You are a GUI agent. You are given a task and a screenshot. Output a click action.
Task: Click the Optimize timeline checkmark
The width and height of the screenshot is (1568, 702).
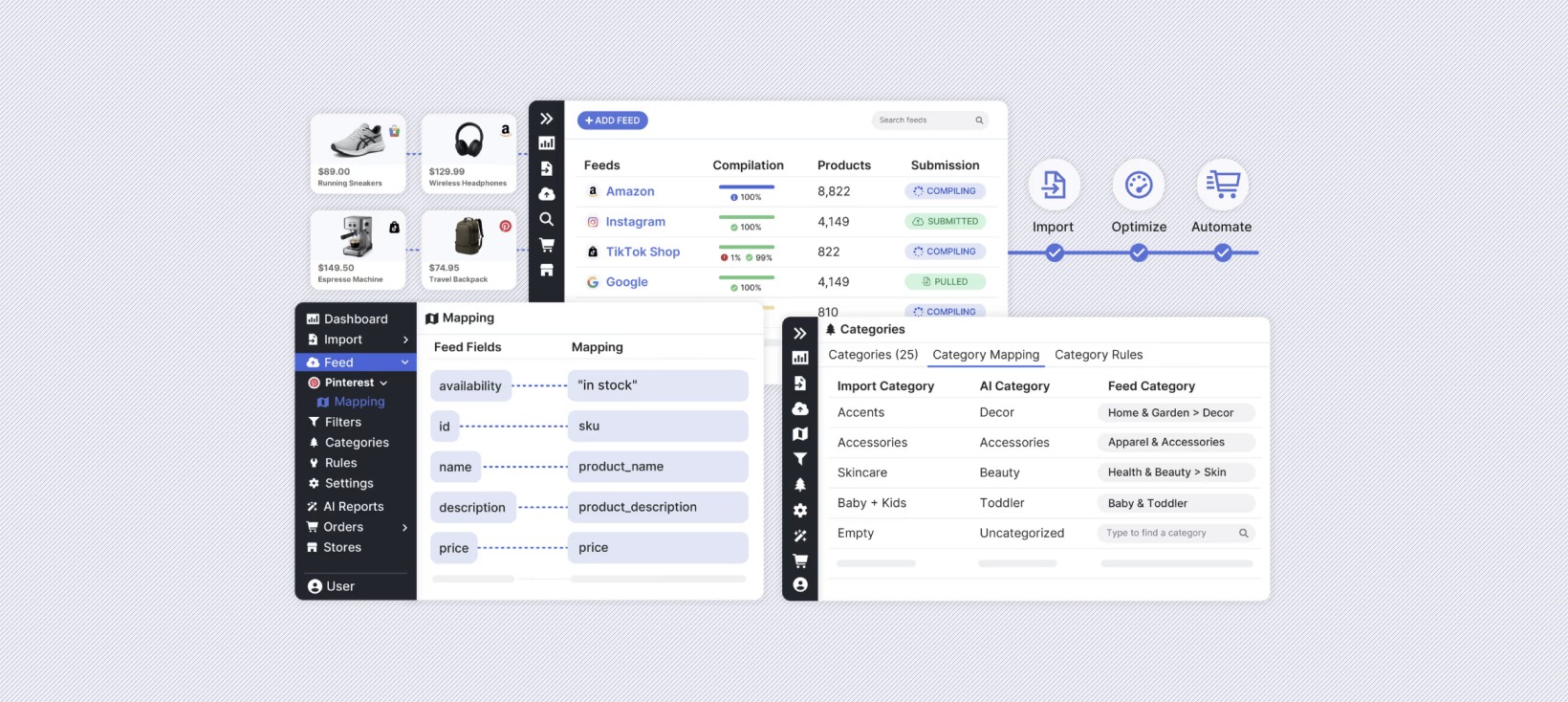click(x=1138, y=252)
